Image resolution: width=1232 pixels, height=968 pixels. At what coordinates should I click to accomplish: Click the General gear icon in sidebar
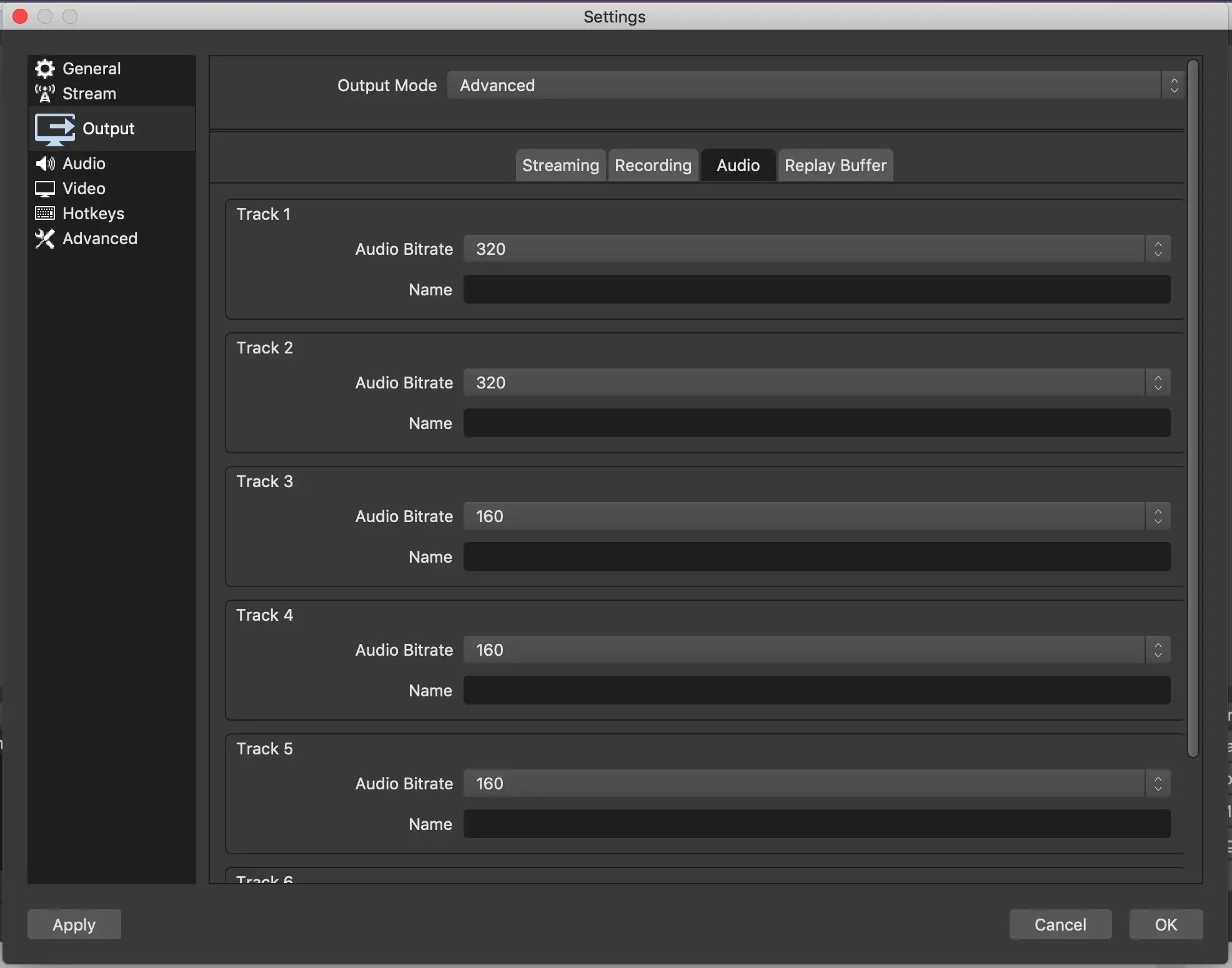pos(45,68)
